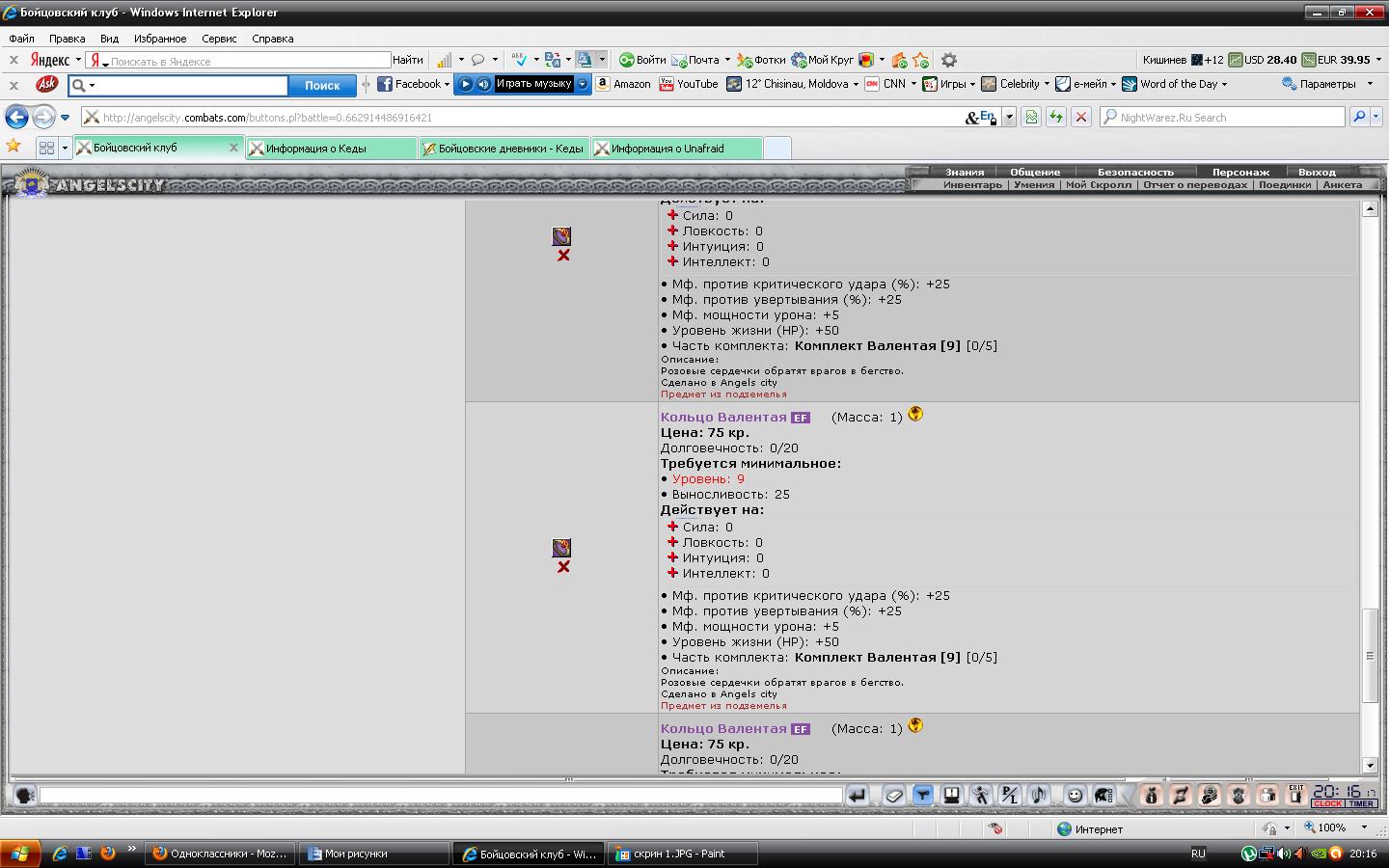1389x868 pixels.
Task: Click the money bag icon in game toolbar
Action: (1151, 796)
